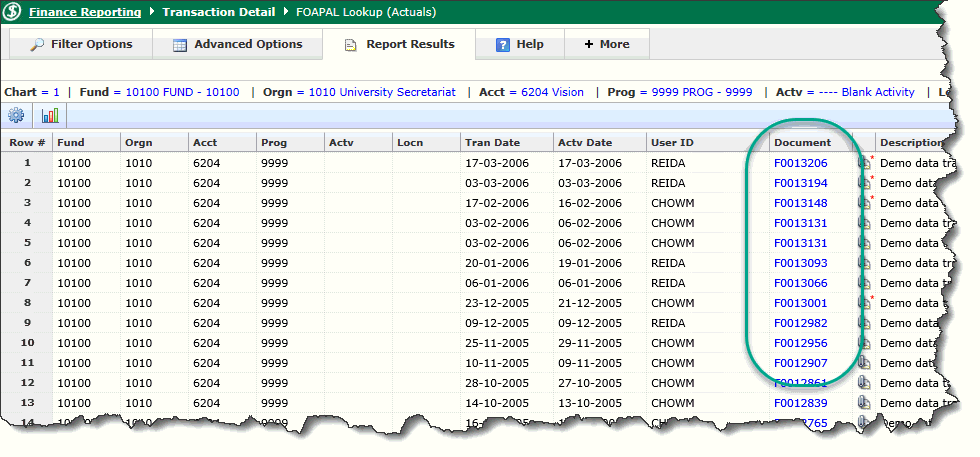980x457 pixels.
Task: Click the User ID column header
Action: point(671,142)
